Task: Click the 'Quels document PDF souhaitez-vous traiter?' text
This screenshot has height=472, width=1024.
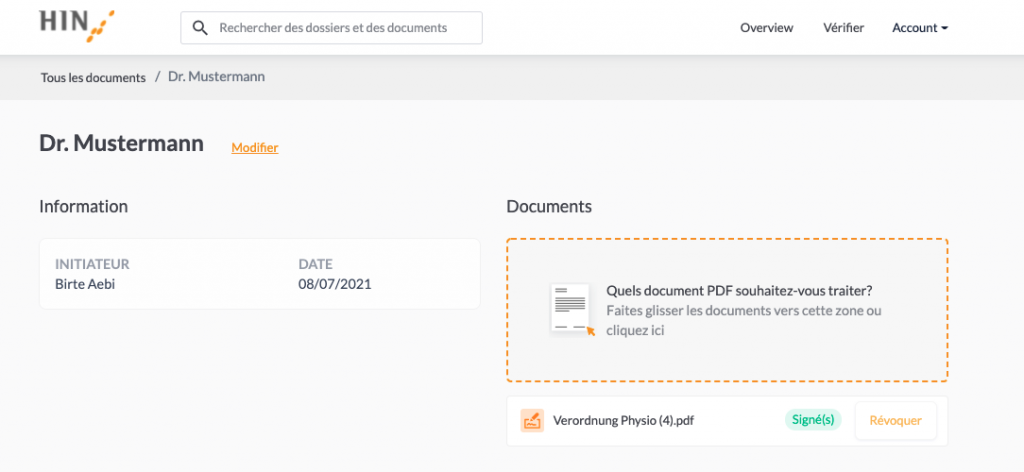Action: 740,290
